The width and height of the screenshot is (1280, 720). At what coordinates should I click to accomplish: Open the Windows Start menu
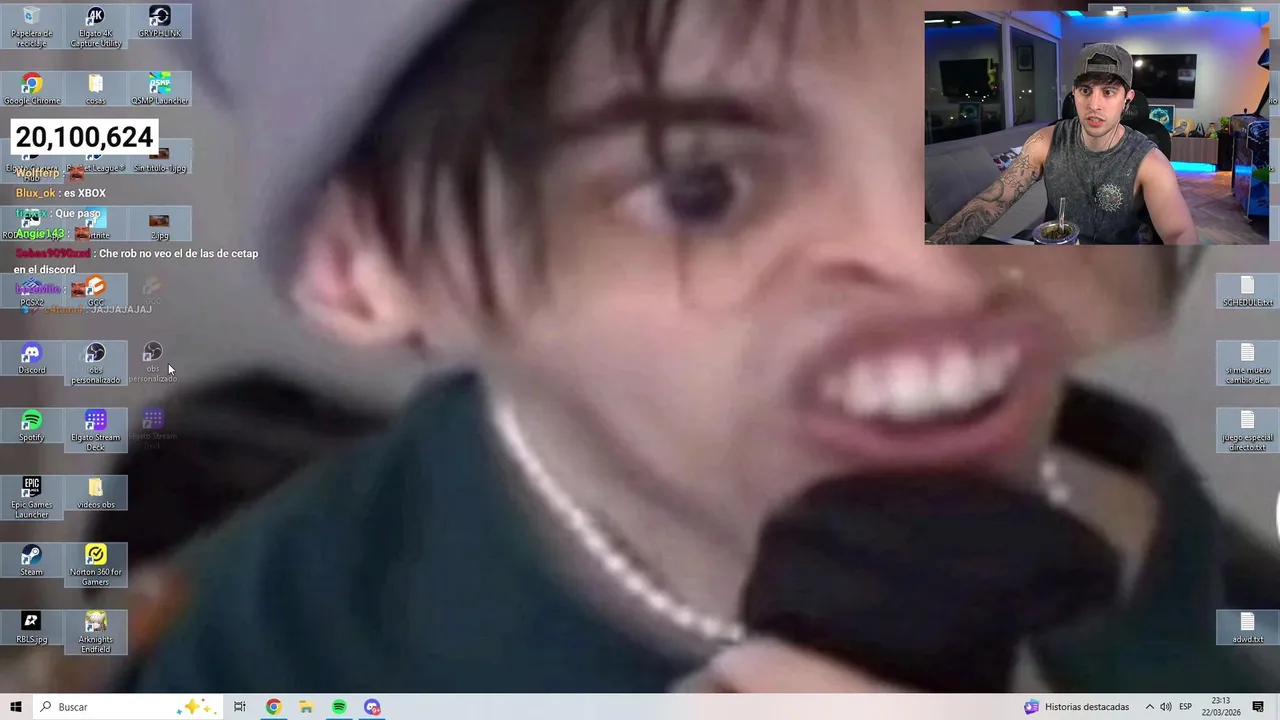click(16, 707)
